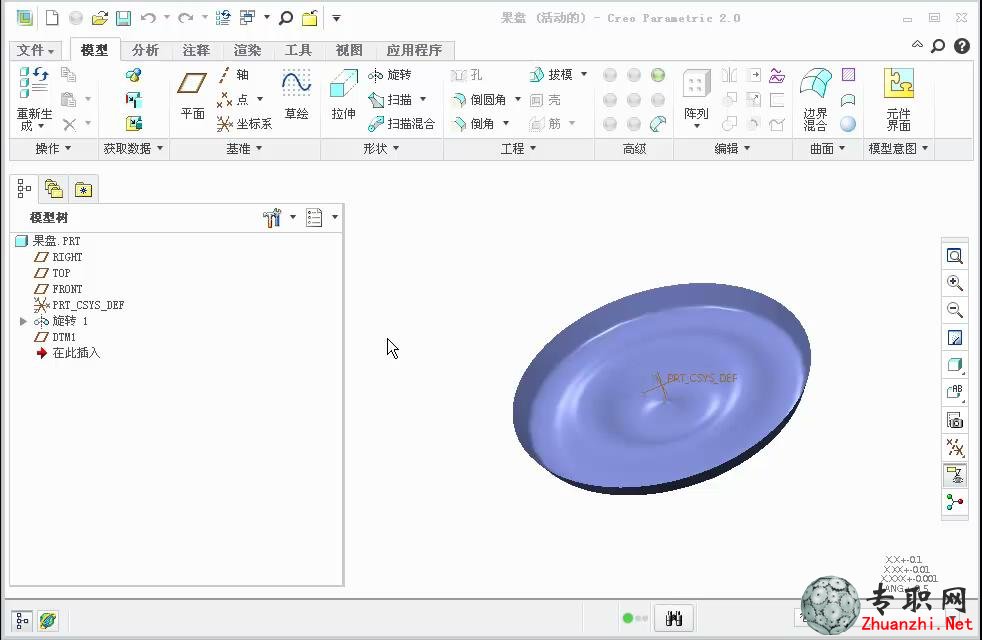
Task: Select the Draft (拔模) tool
Action: [551, 75]
